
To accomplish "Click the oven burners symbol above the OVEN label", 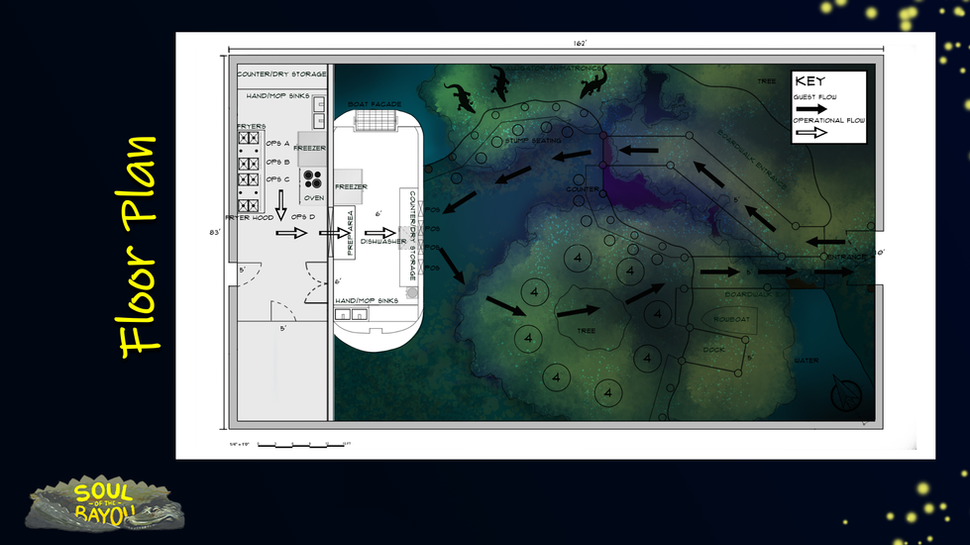I will [x=312, y=179].
